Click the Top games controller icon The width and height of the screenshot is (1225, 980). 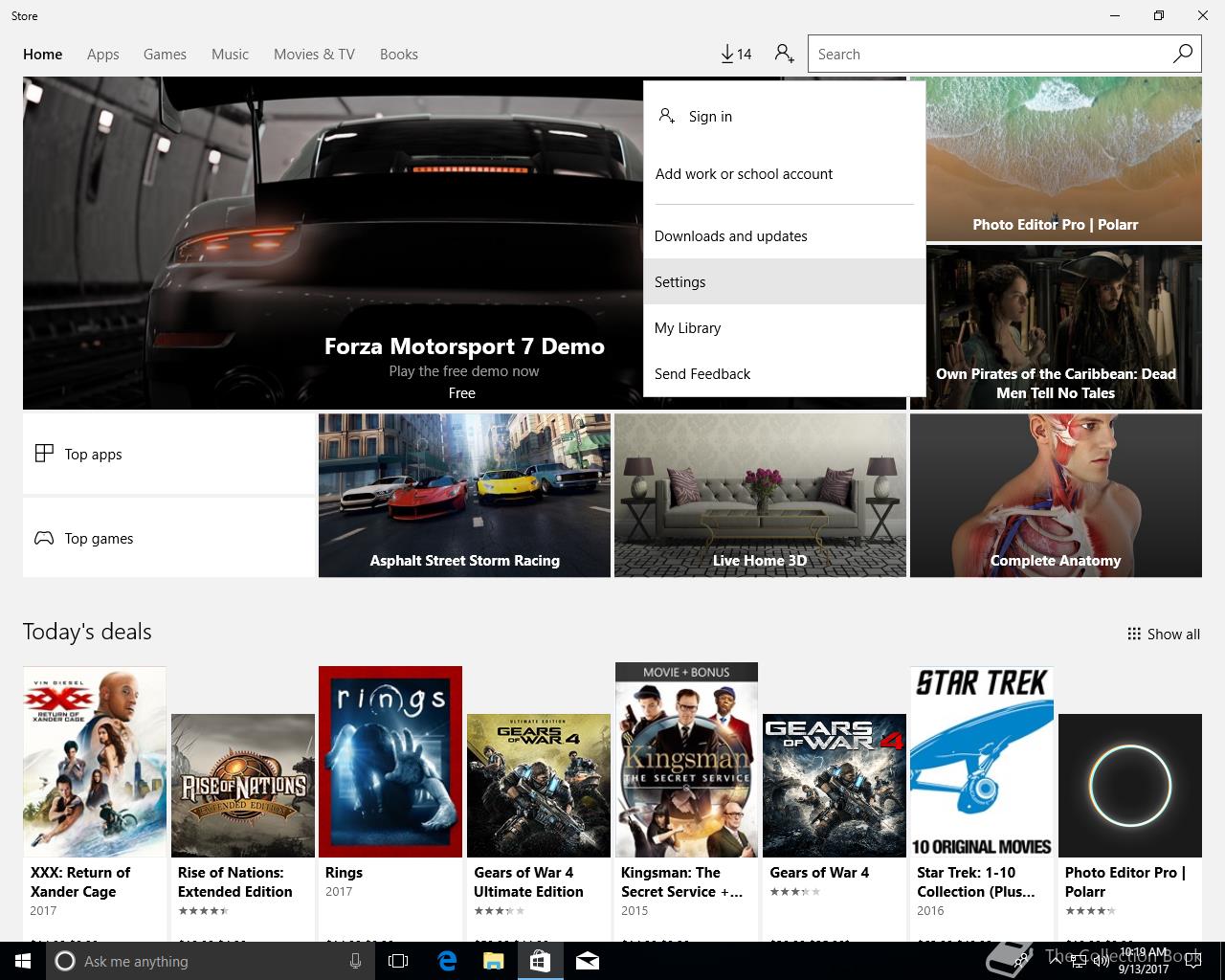(44, 538)
